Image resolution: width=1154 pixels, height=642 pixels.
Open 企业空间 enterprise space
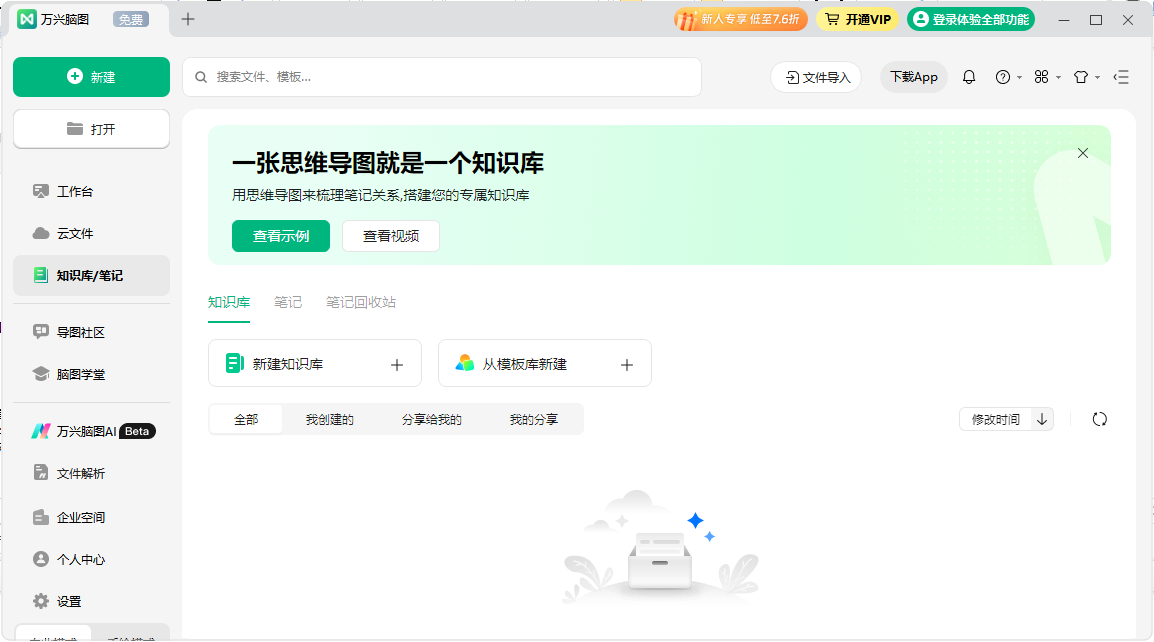(x=91, y=518)
